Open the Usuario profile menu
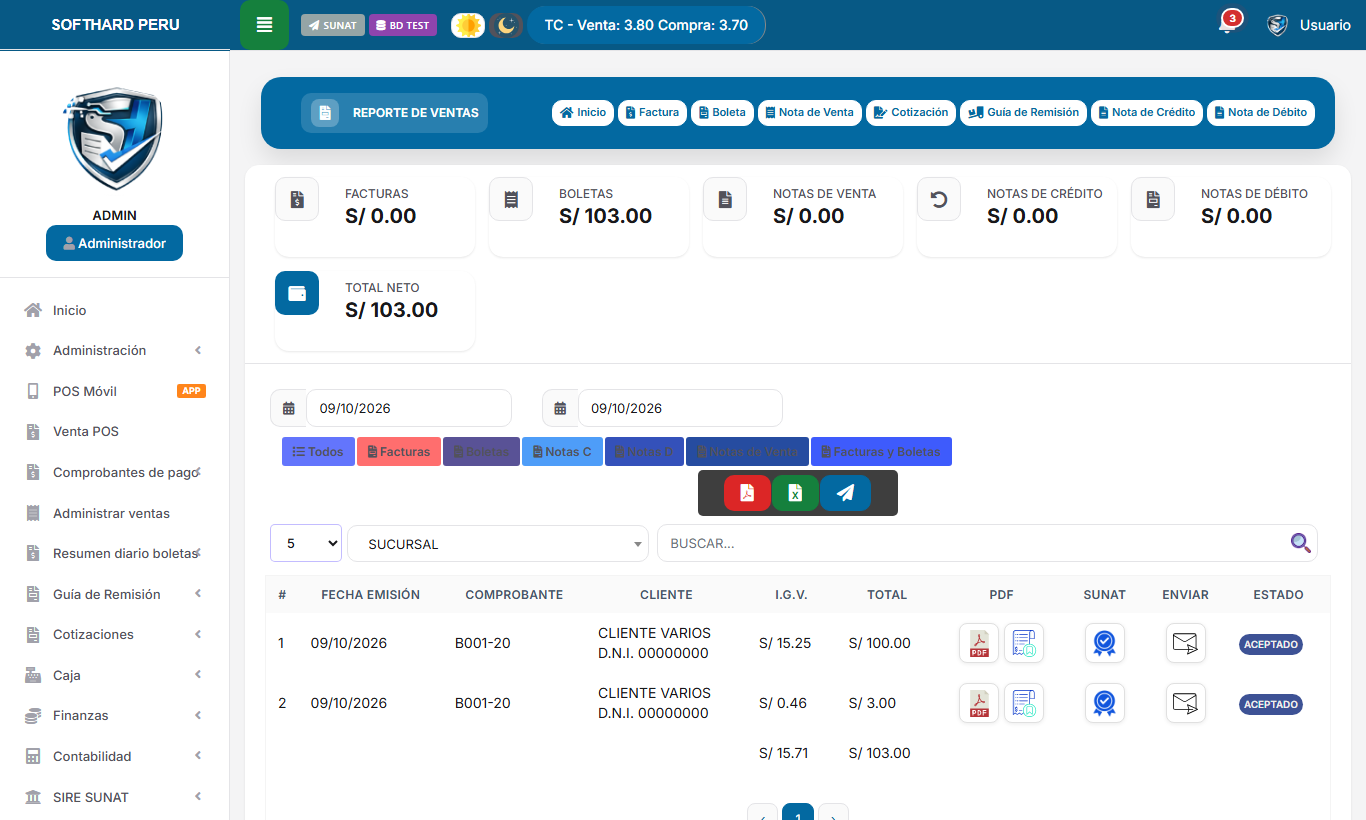This screenshot has height=820, width=1366. (x=1308, y=25)
